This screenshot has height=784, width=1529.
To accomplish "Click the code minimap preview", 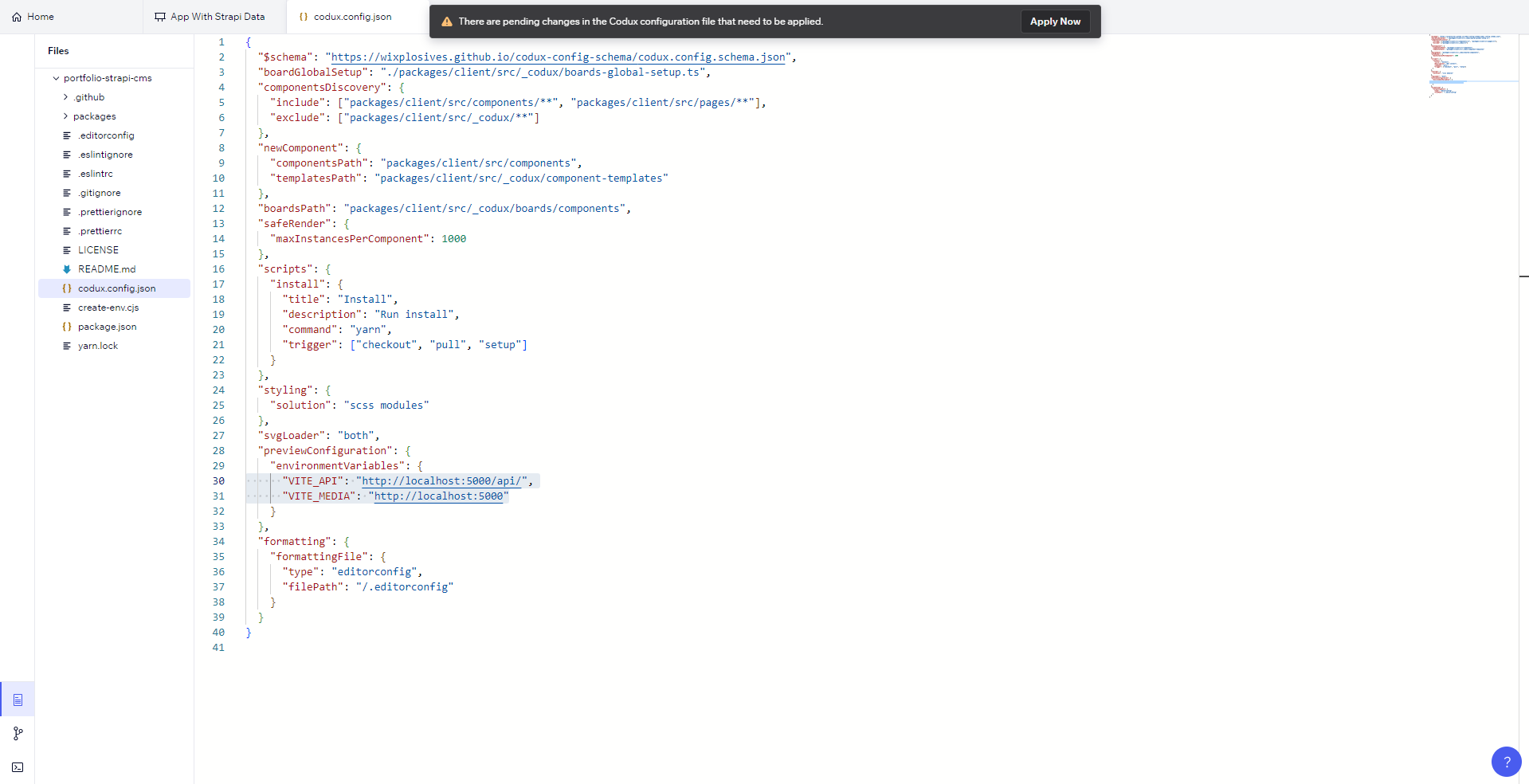I will [x=1472, y=65].
